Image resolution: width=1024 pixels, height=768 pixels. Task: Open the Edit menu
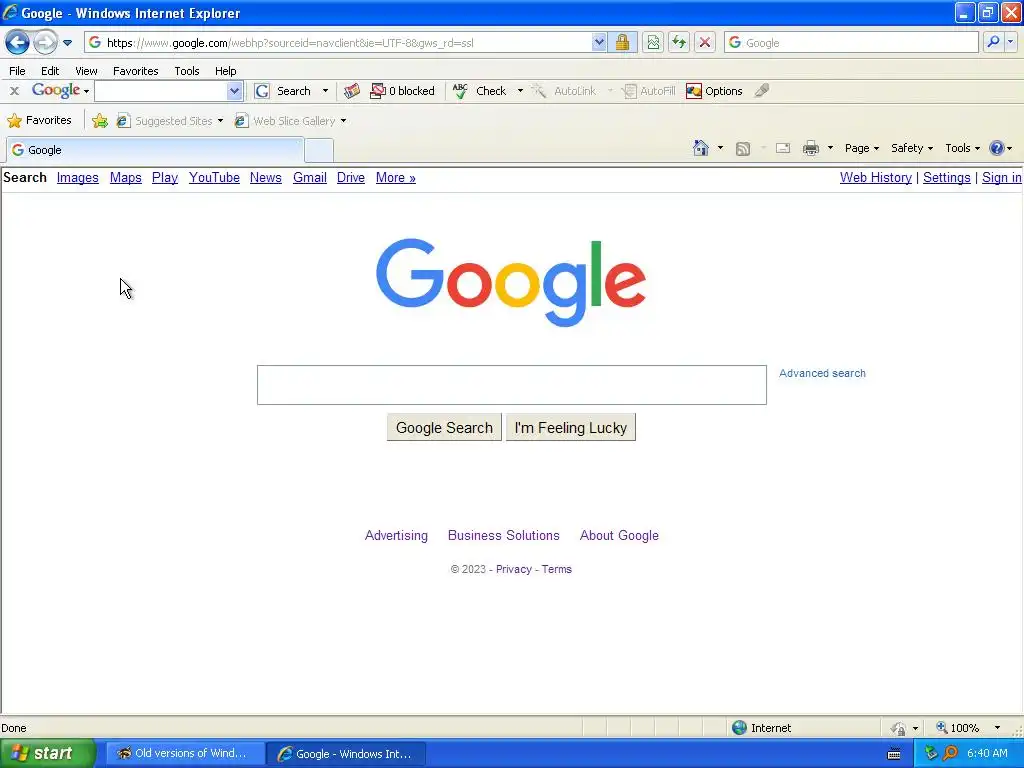[x=50, y=71]
